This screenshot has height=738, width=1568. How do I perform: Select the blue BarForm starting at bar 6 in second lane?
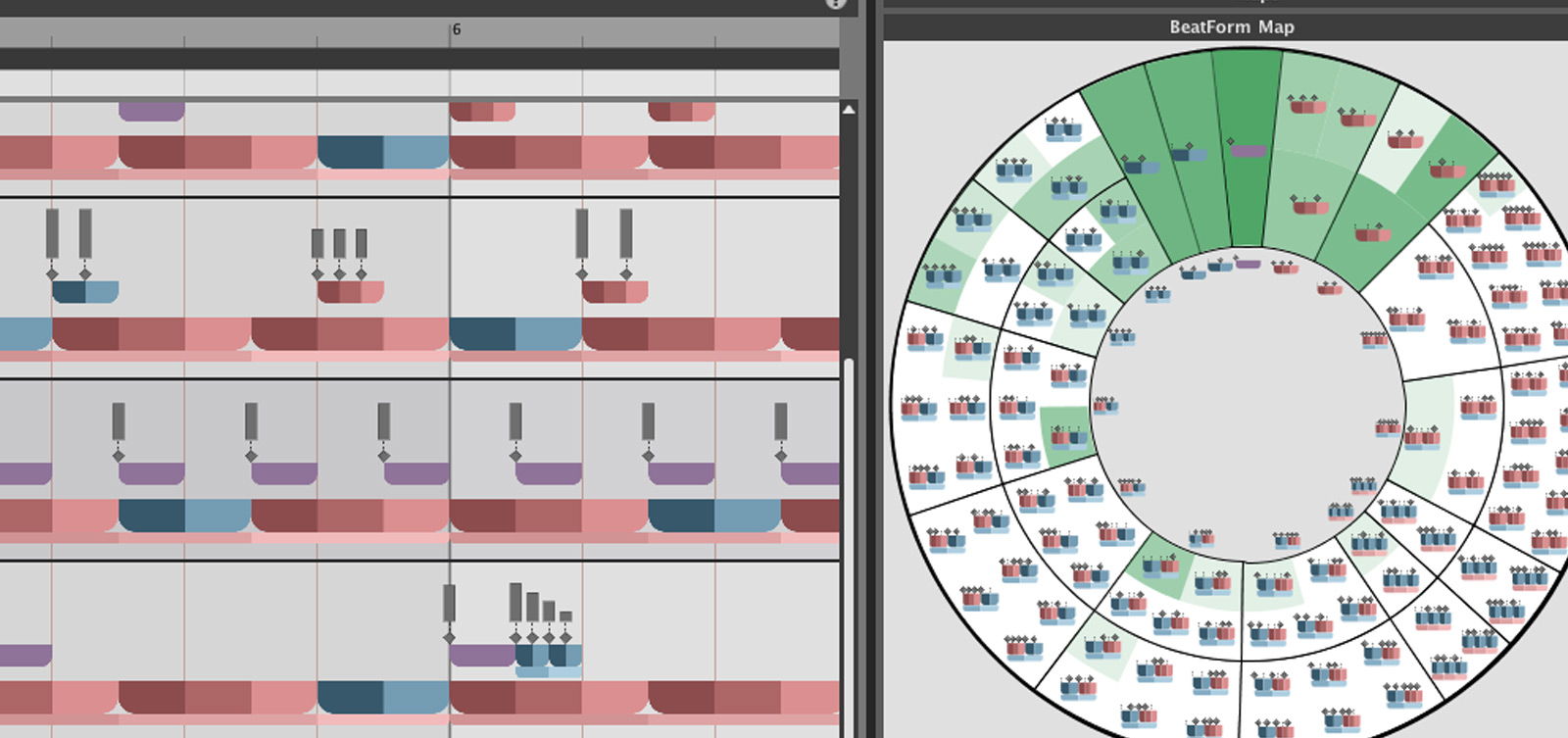coord(515,334)
